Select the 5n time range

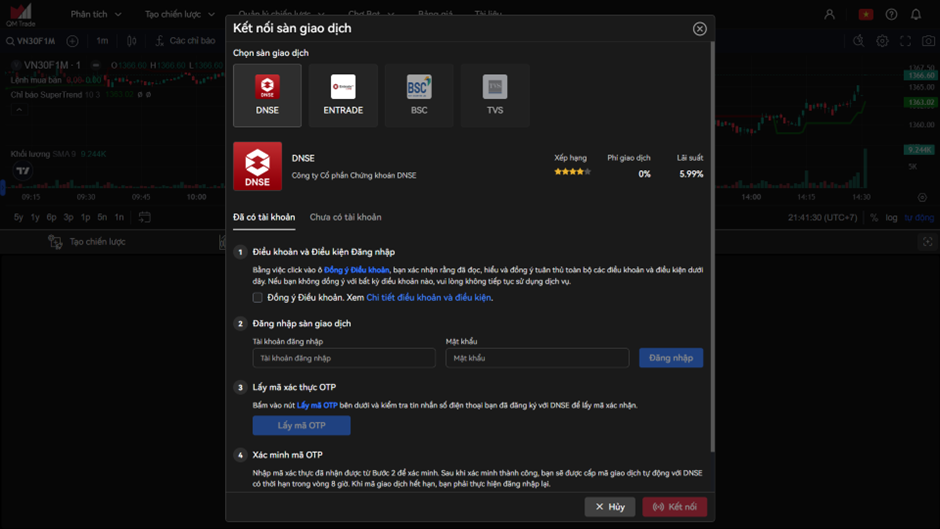click(x=102, y=218)
